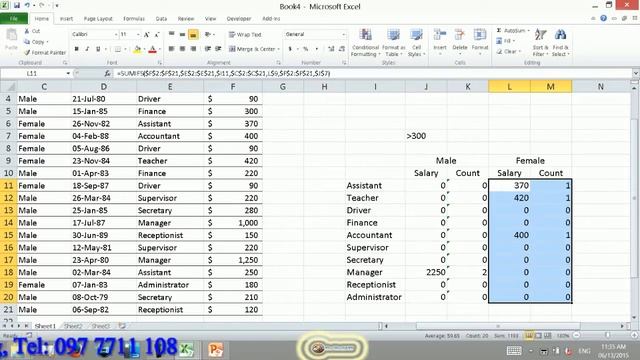Click Decrease Decimal
The height and width of the screenshot is (360, 640).
(x=342, y=49)
